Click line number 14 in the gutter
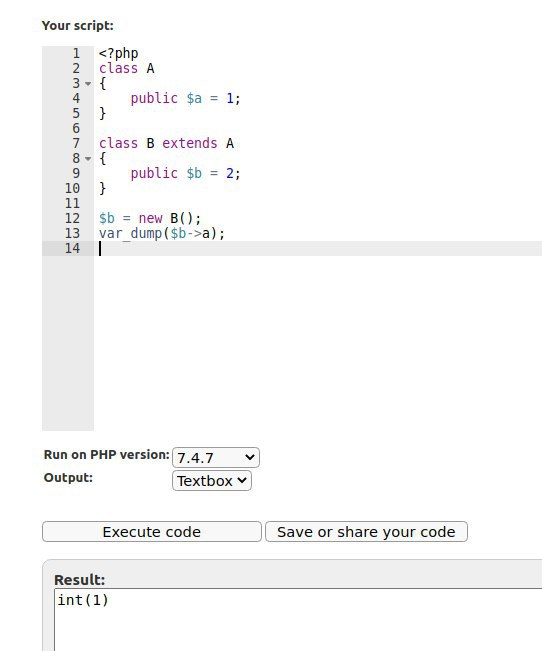 coord(72,248)
